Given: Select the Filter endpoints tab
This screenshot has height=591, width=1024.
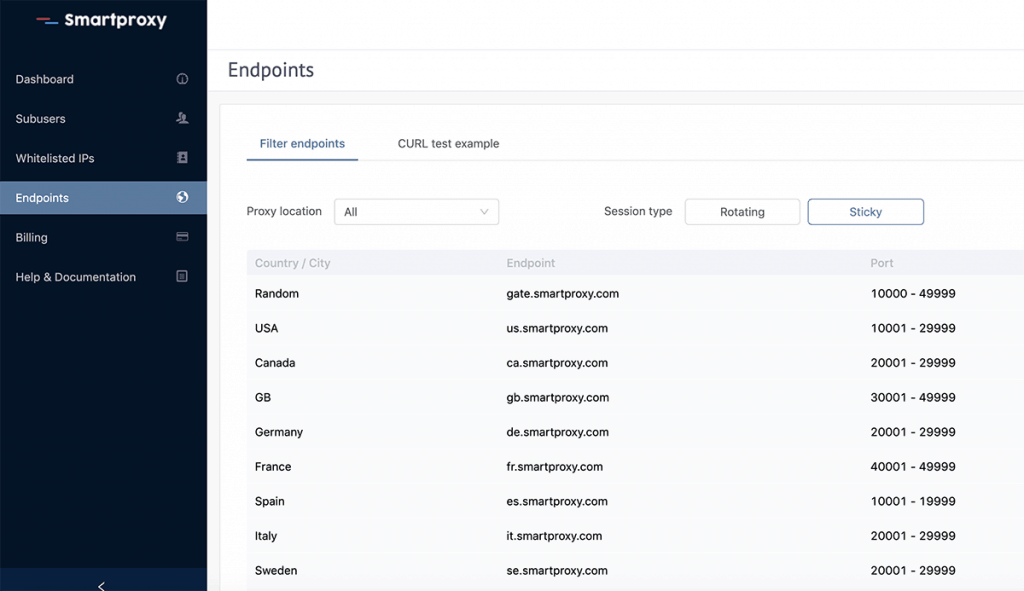Looking at the screenshot, I should (x=301, y=143).
